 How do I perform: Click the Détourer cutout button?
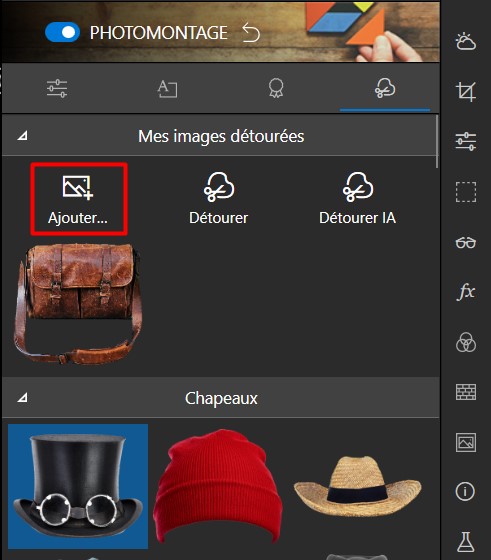pyautogui.click(x=219, y=199)
